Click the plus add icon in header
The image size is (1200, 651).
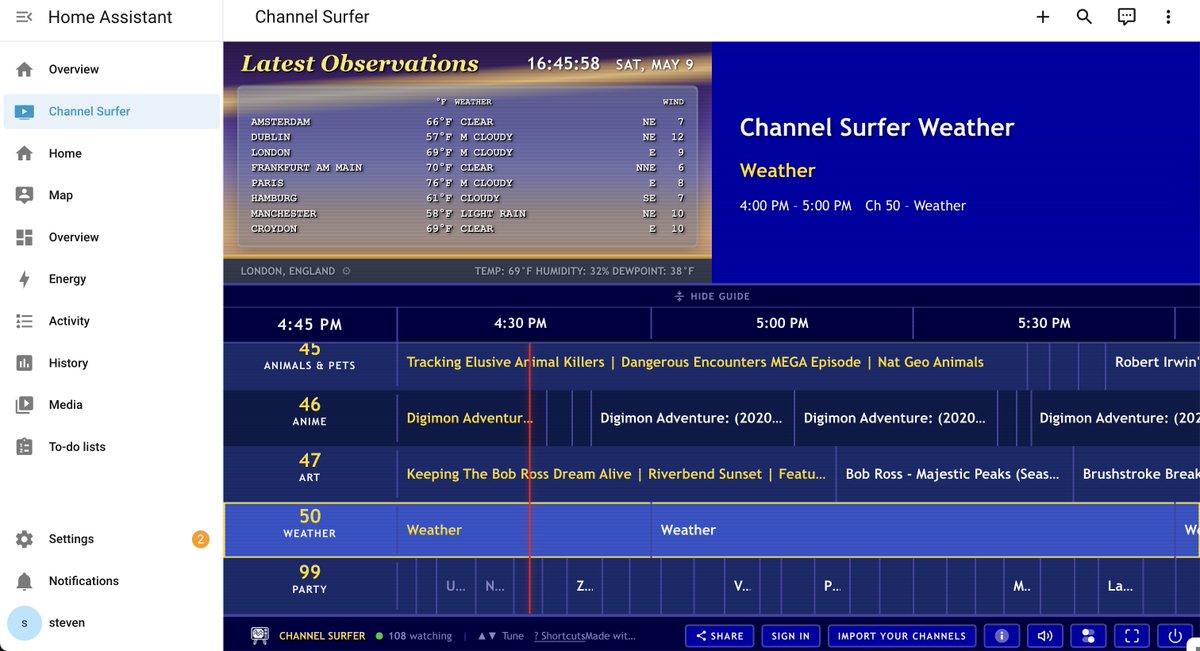click(1043, 17)
